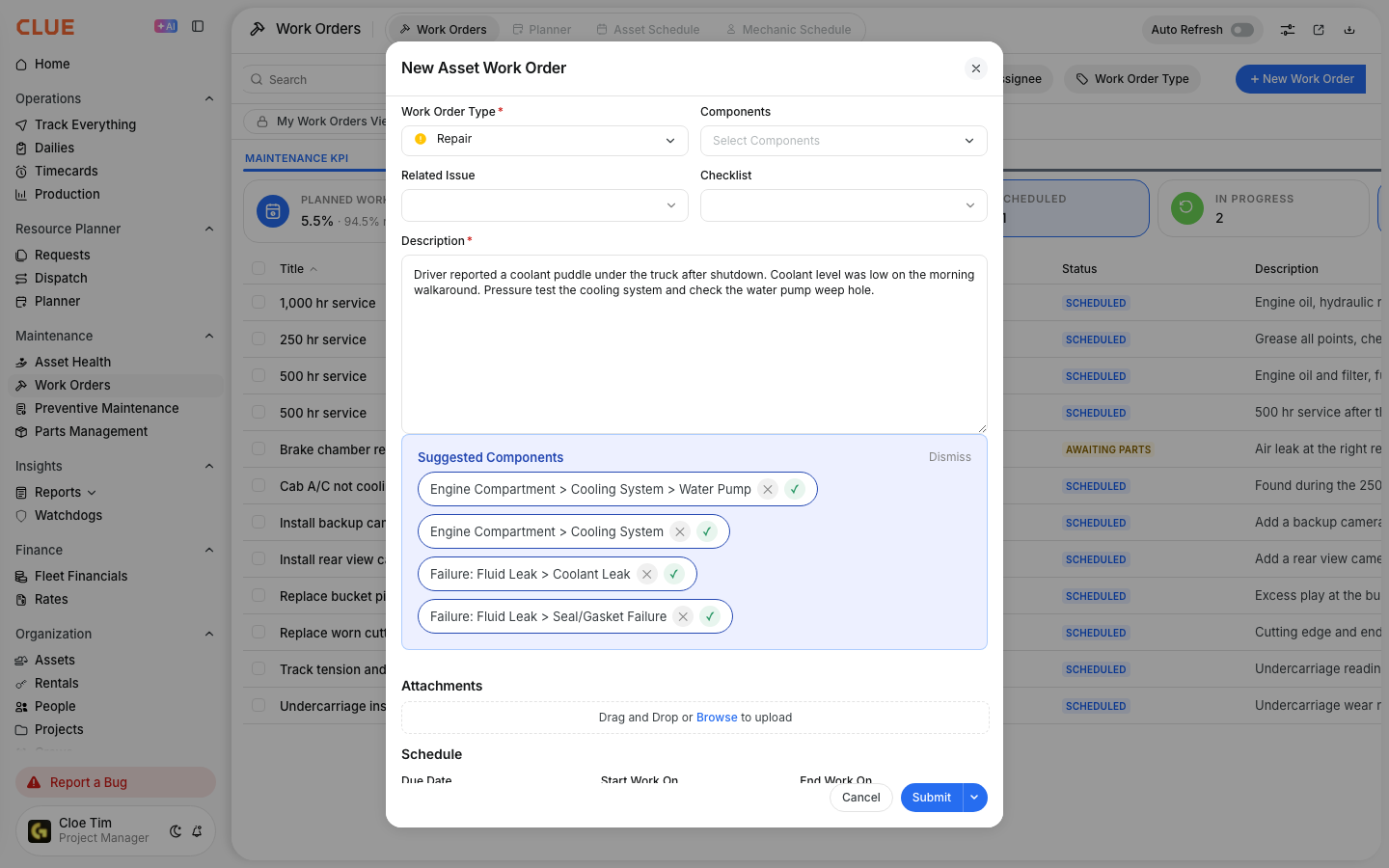Image resolution: width=1389 pixels, height=868 pixels.
Task: Open the Select Components dropdown
Action: (x=844, y=140)
